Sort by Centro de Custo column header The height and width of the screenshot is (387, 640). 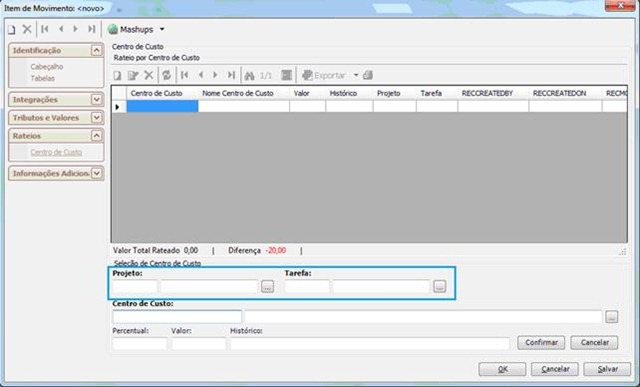162,93
